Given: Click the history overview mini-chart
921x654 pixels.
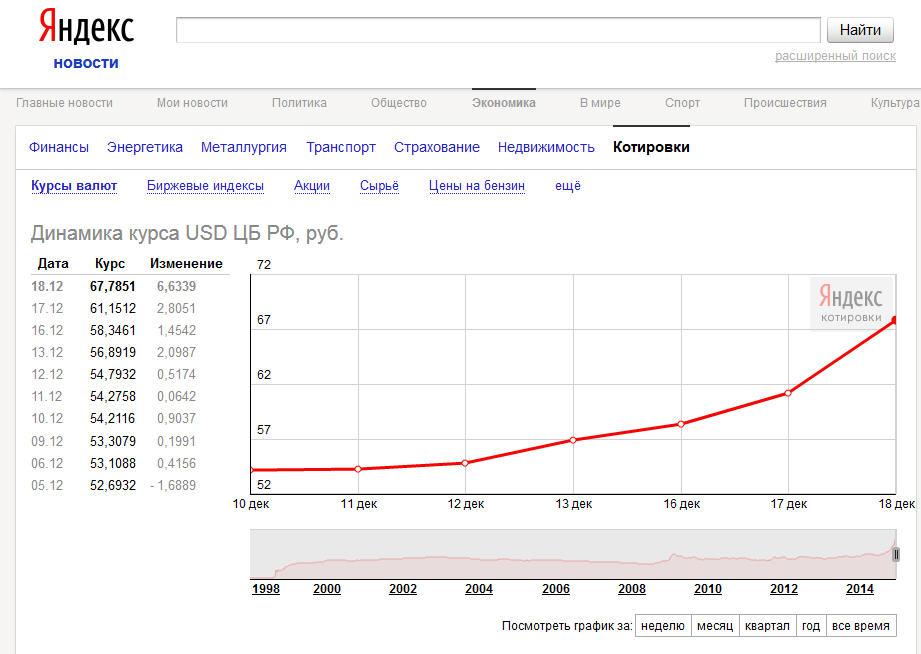Looking at the screenshot, I should [x=573, y=554].
